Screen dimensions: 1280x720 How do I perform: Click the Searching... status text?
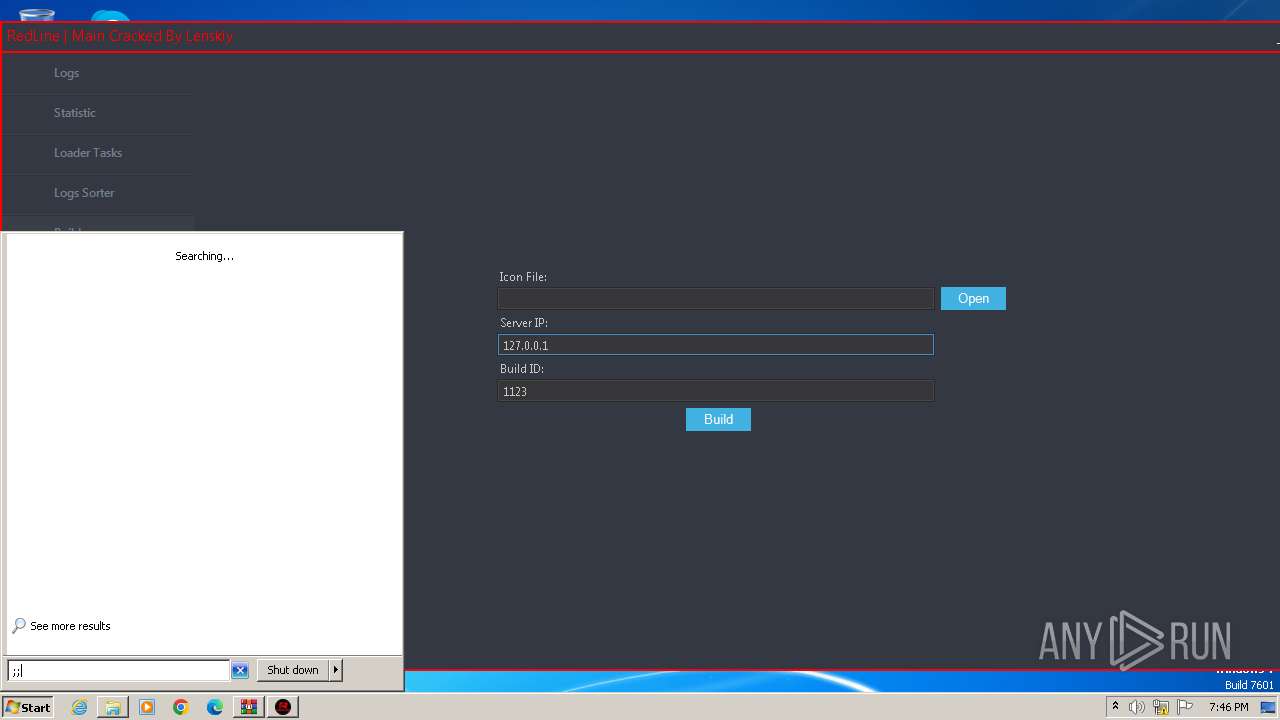pyautogui.click(x=204, y=256)
